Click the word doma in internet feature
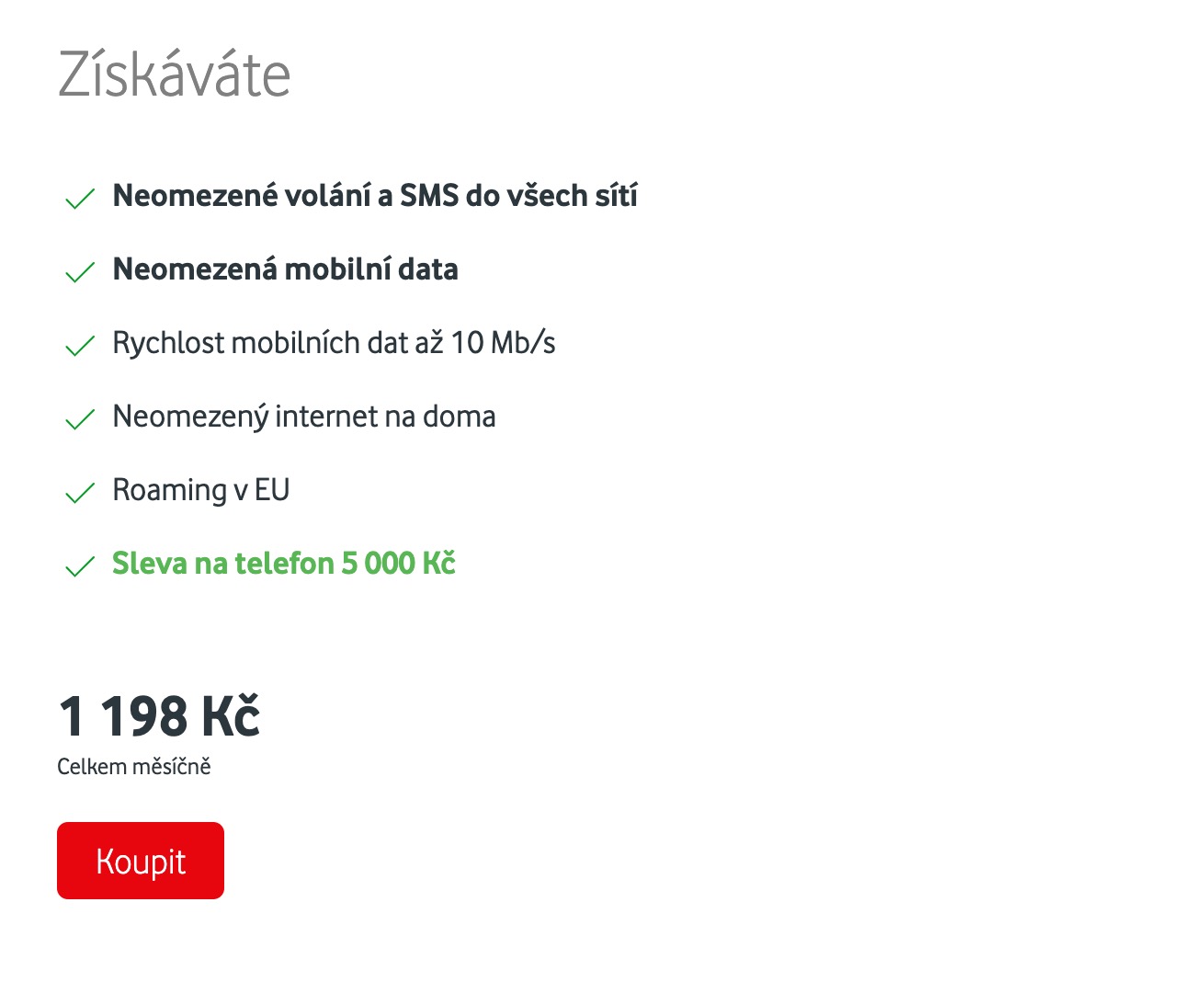1204x982 pixels. tap(459, 417)
